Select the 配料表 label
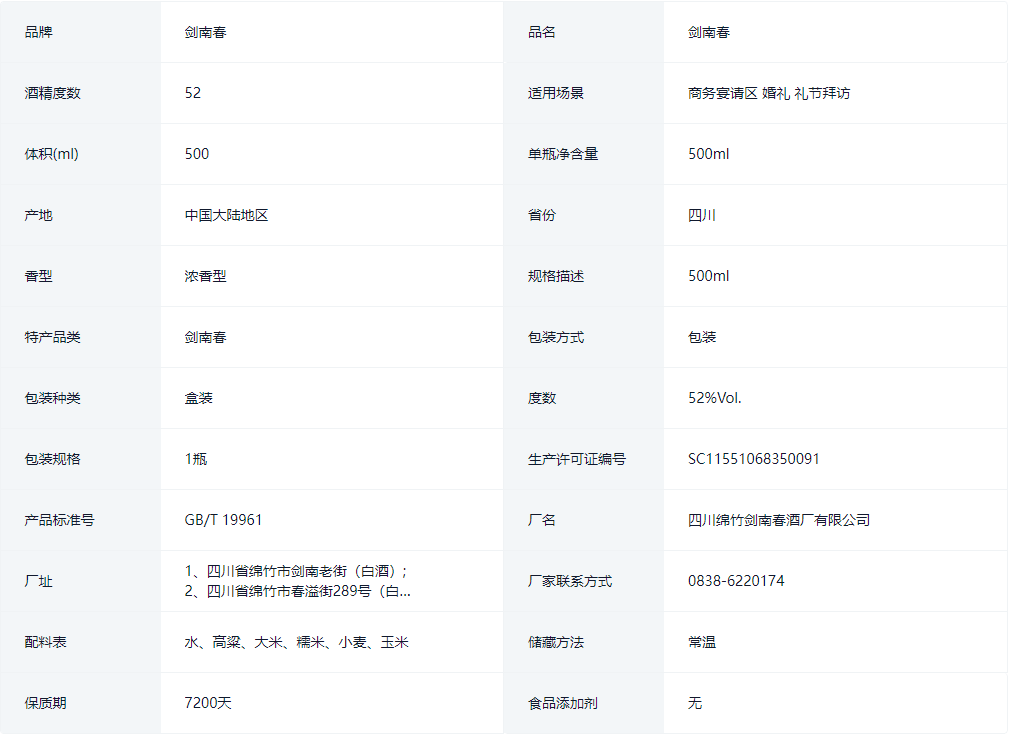Screen dimensions: 1020x744 (46, 643)
